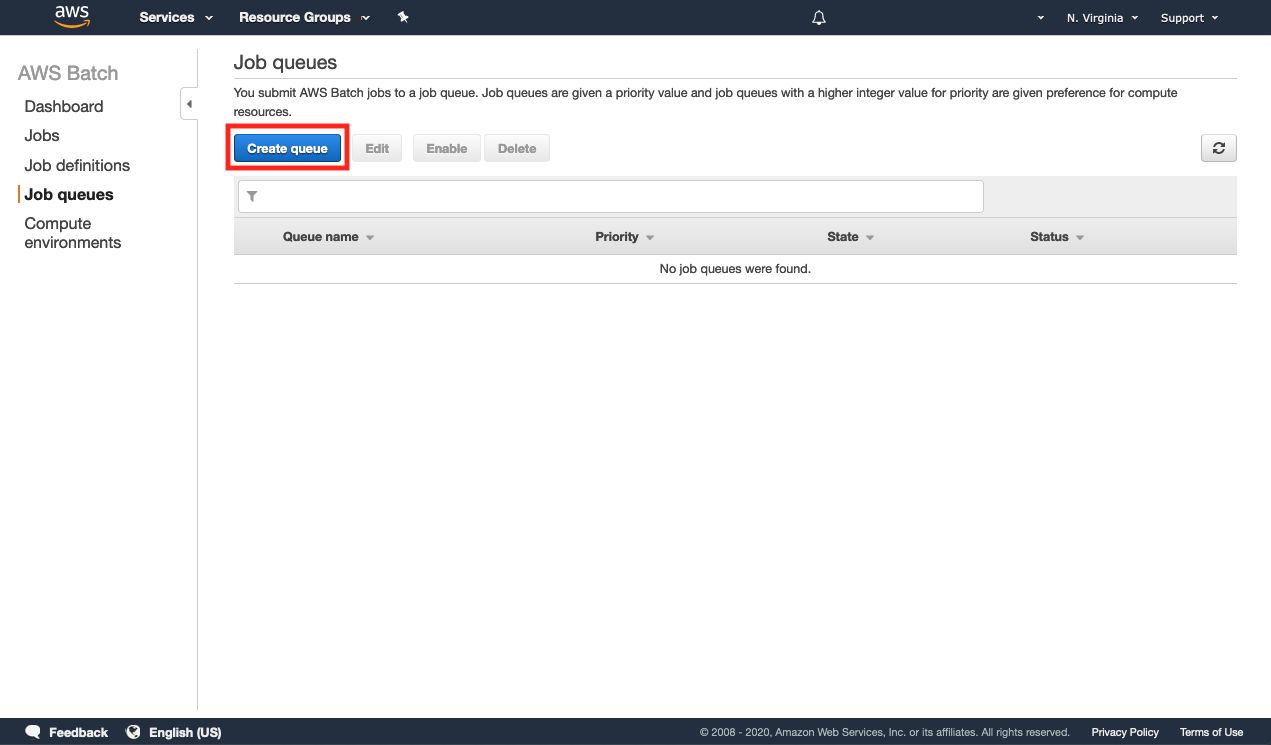Click the Edit button
The width and height of the screenshot is (1271, 745).
377,148
